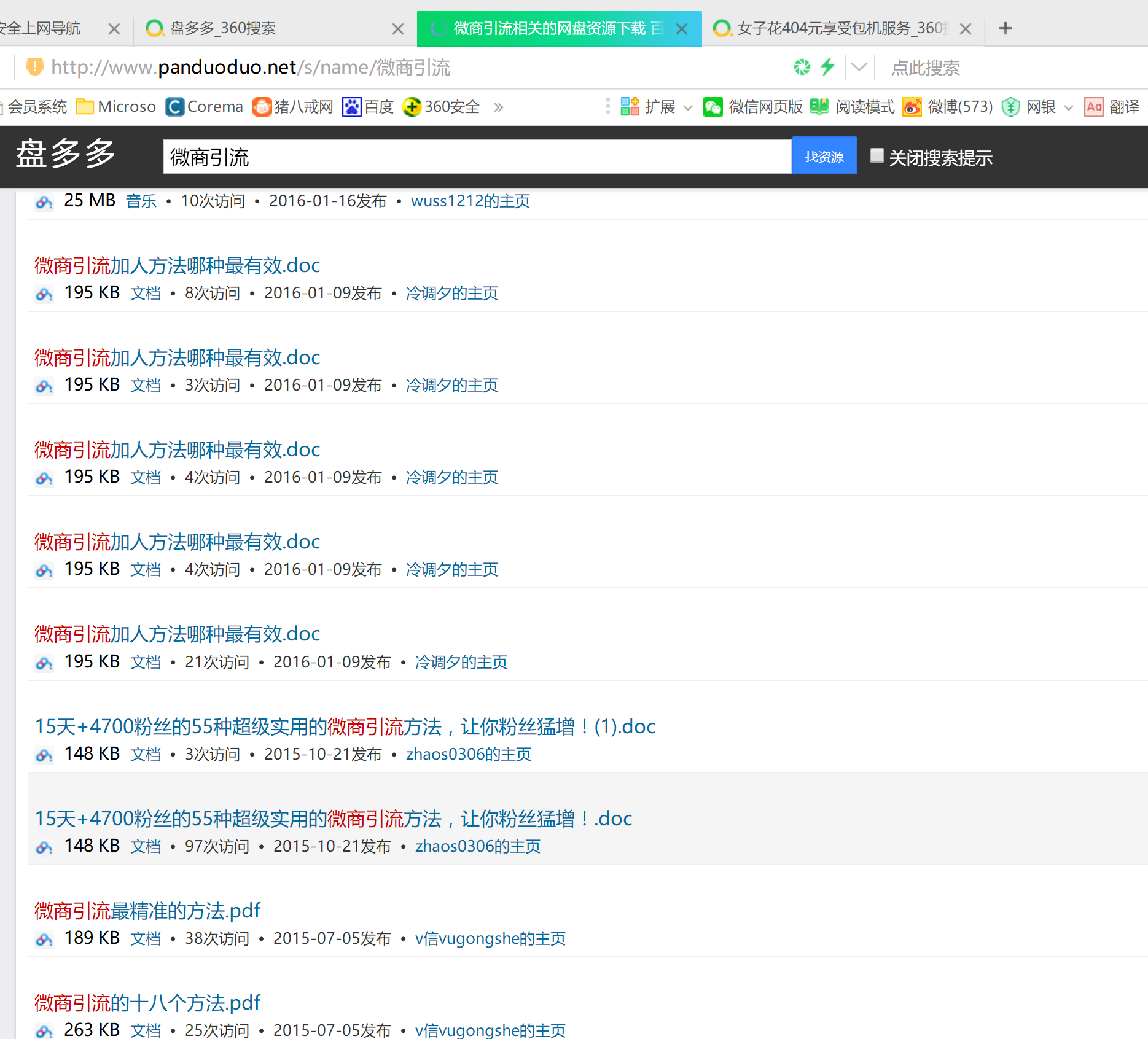The height and width of the screenshot is (1039, 1148).
Task: Open the 会员系统 bookmark
Action: point(34,107)
